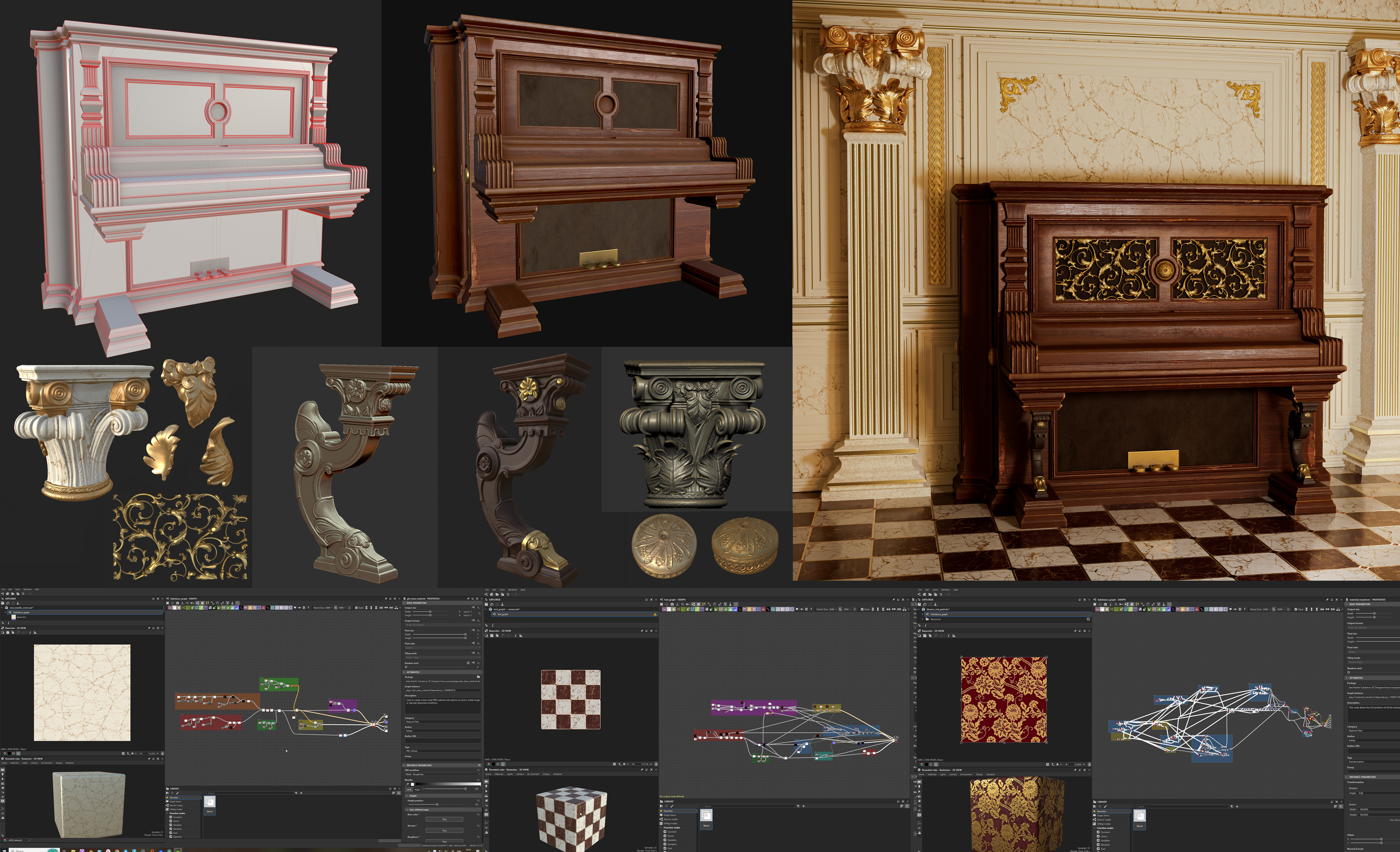Open Environment menu in test_graph window's 3D view

coord(533,774)
